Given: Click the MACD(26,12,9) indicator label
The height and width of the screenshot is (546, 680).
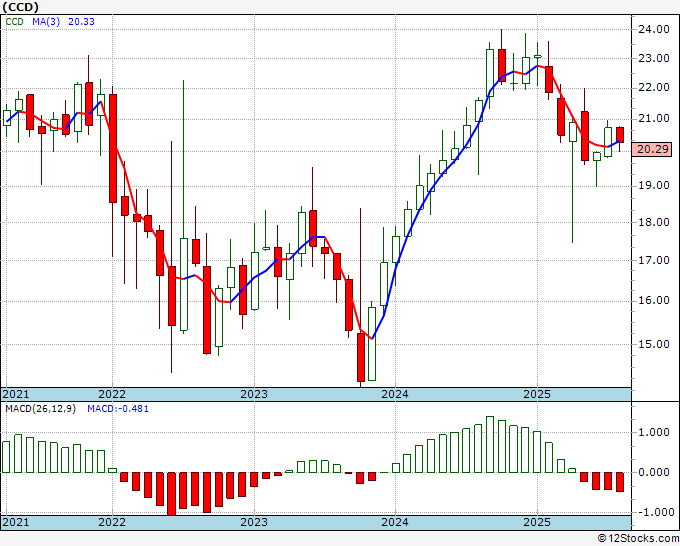Looking at the screenshot, I should coord(40,409).
